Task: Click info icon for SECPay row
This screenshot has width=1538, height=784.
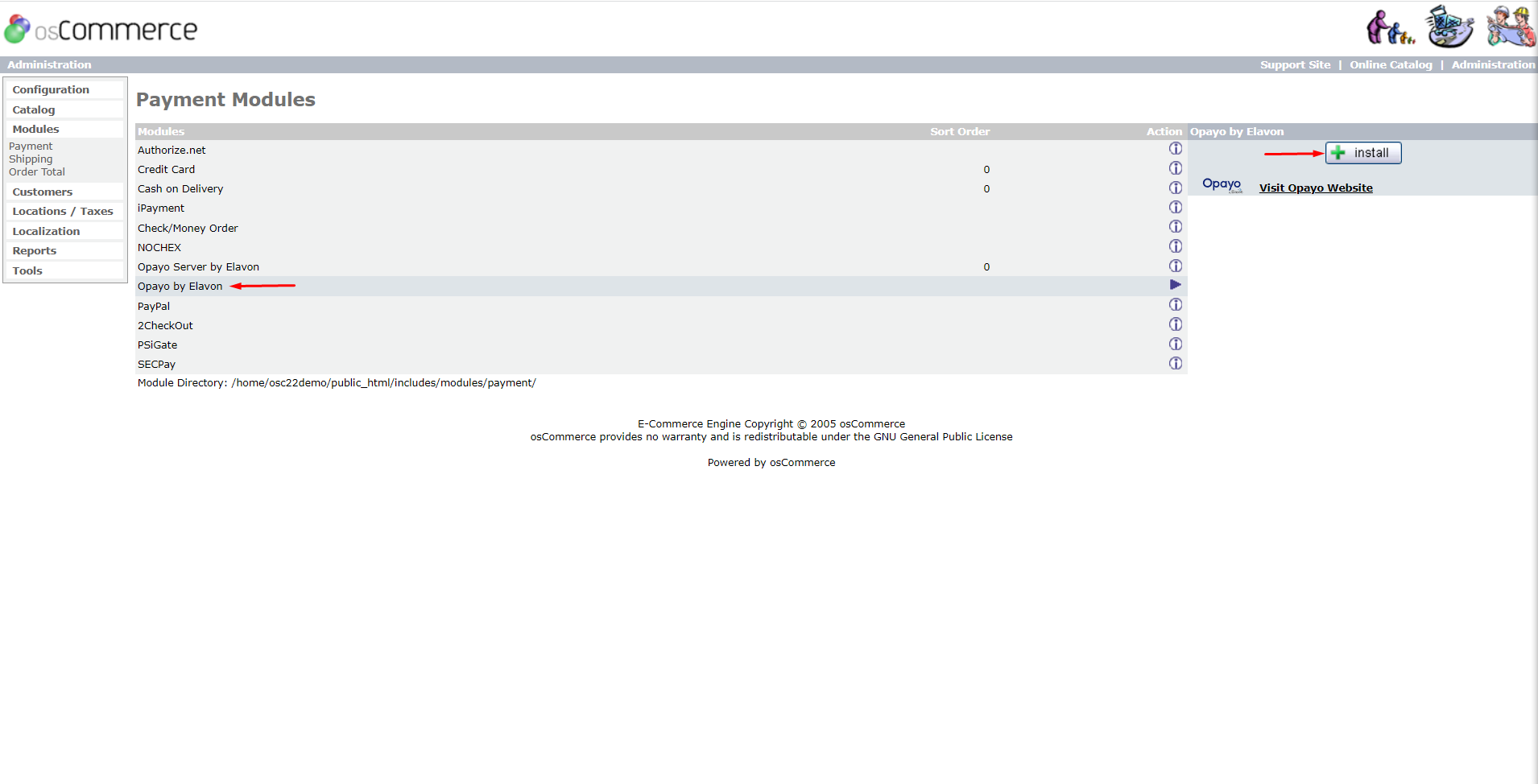Action: coord(1176,363)
